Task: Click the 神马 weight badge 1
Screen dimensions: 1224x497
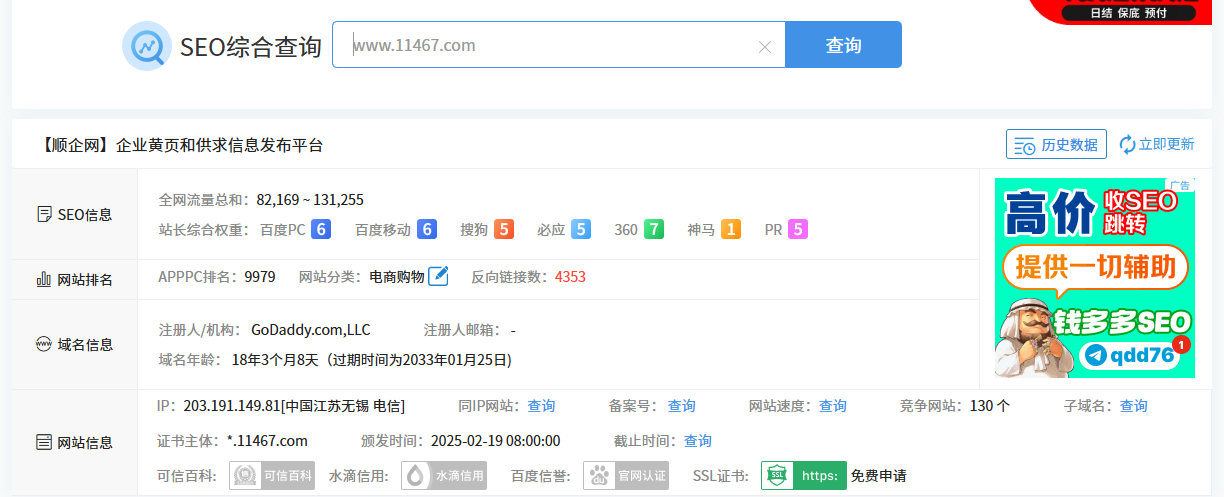Action: pyautogui.click(x=731, y=229)
